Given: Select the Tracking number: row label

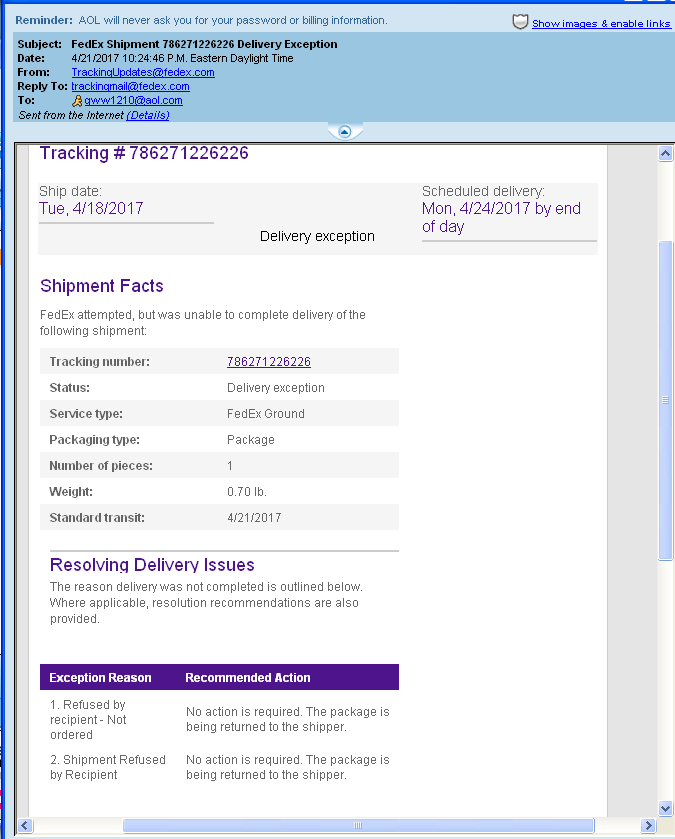Looking at the screenshot, I should [x=99, y=362].
